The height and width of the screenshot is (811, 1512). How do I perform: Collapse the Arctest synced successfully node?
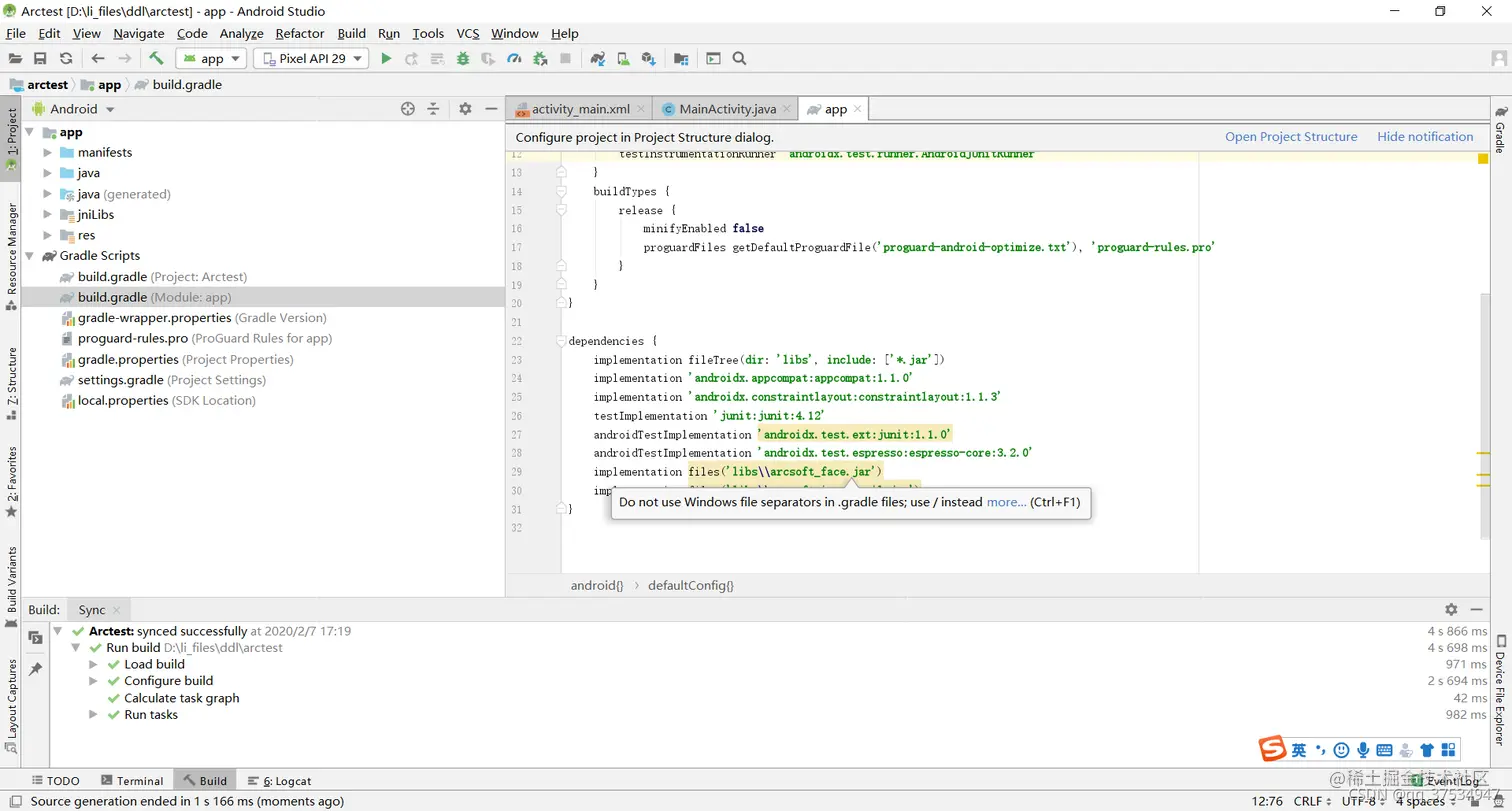coord(58,632)
